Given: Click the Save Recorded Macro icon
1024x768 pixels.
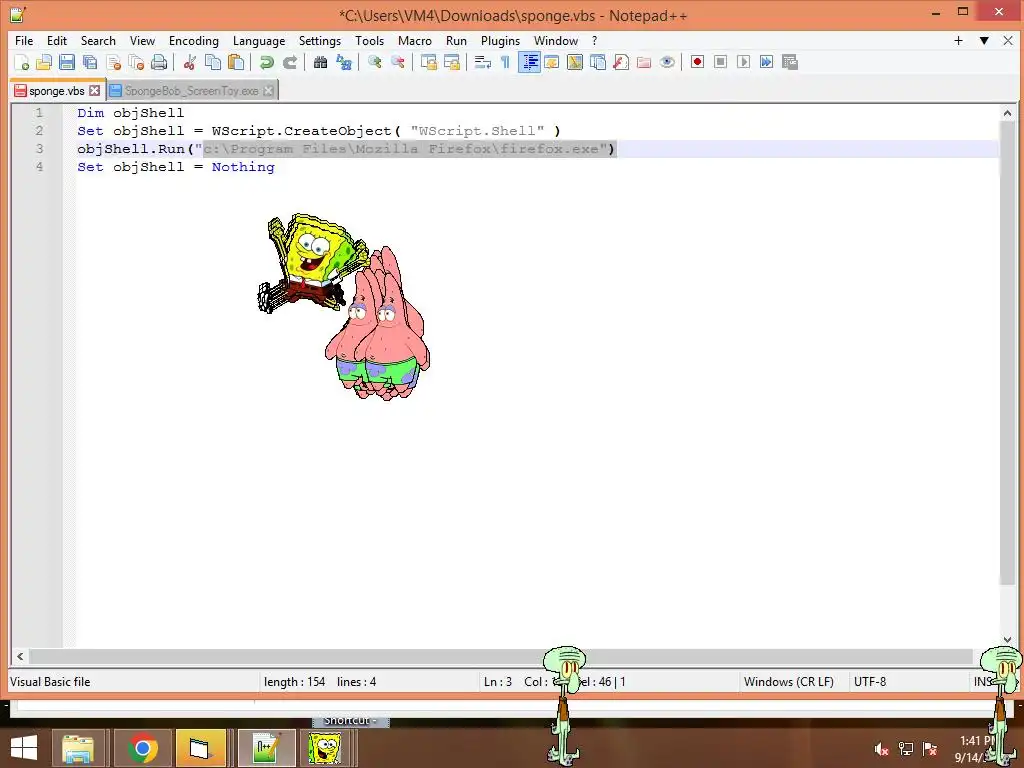Looking at the screenshot, I should click(x=790, y=62).
